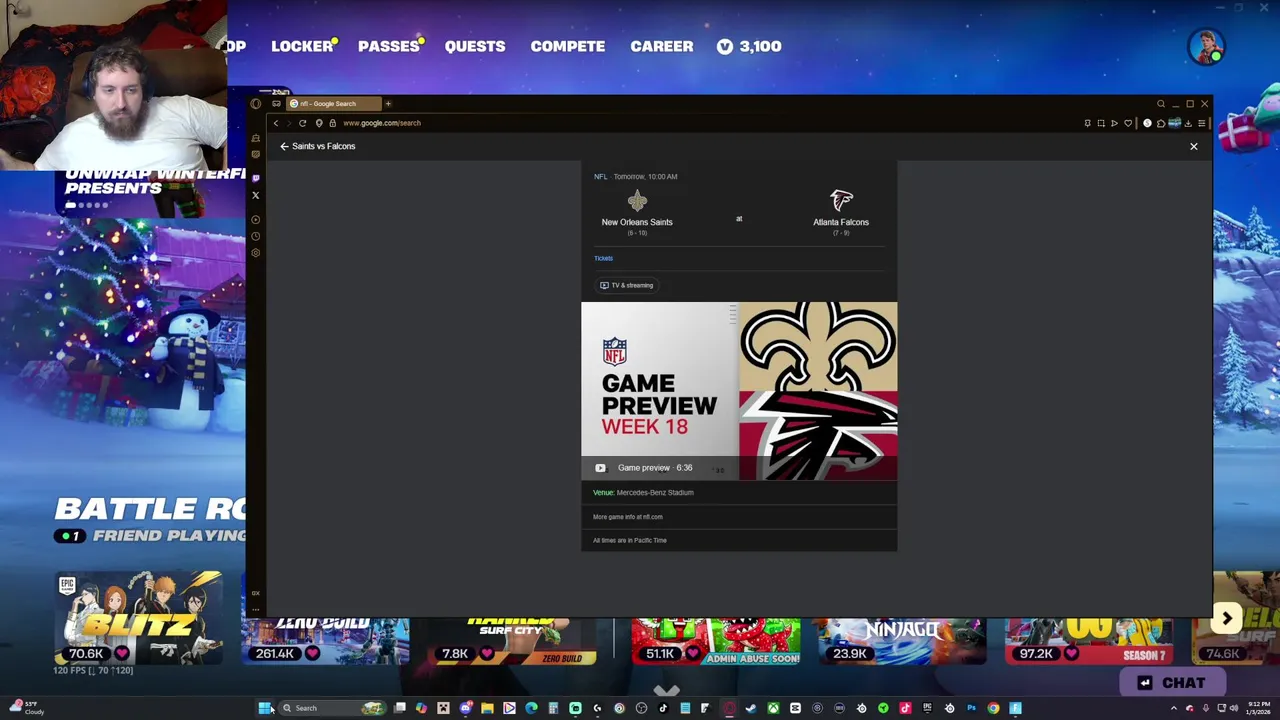Open the Fortnite CAREER tab
Screen dimensions: 1280x720
(661, 46)
